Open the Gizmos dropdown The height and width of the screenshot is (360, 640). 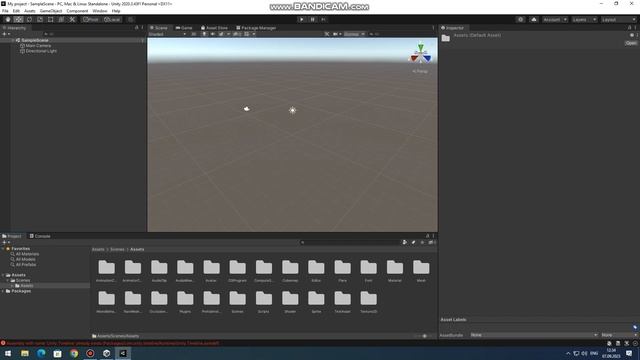pyautogui.click(x=354, y=34)
